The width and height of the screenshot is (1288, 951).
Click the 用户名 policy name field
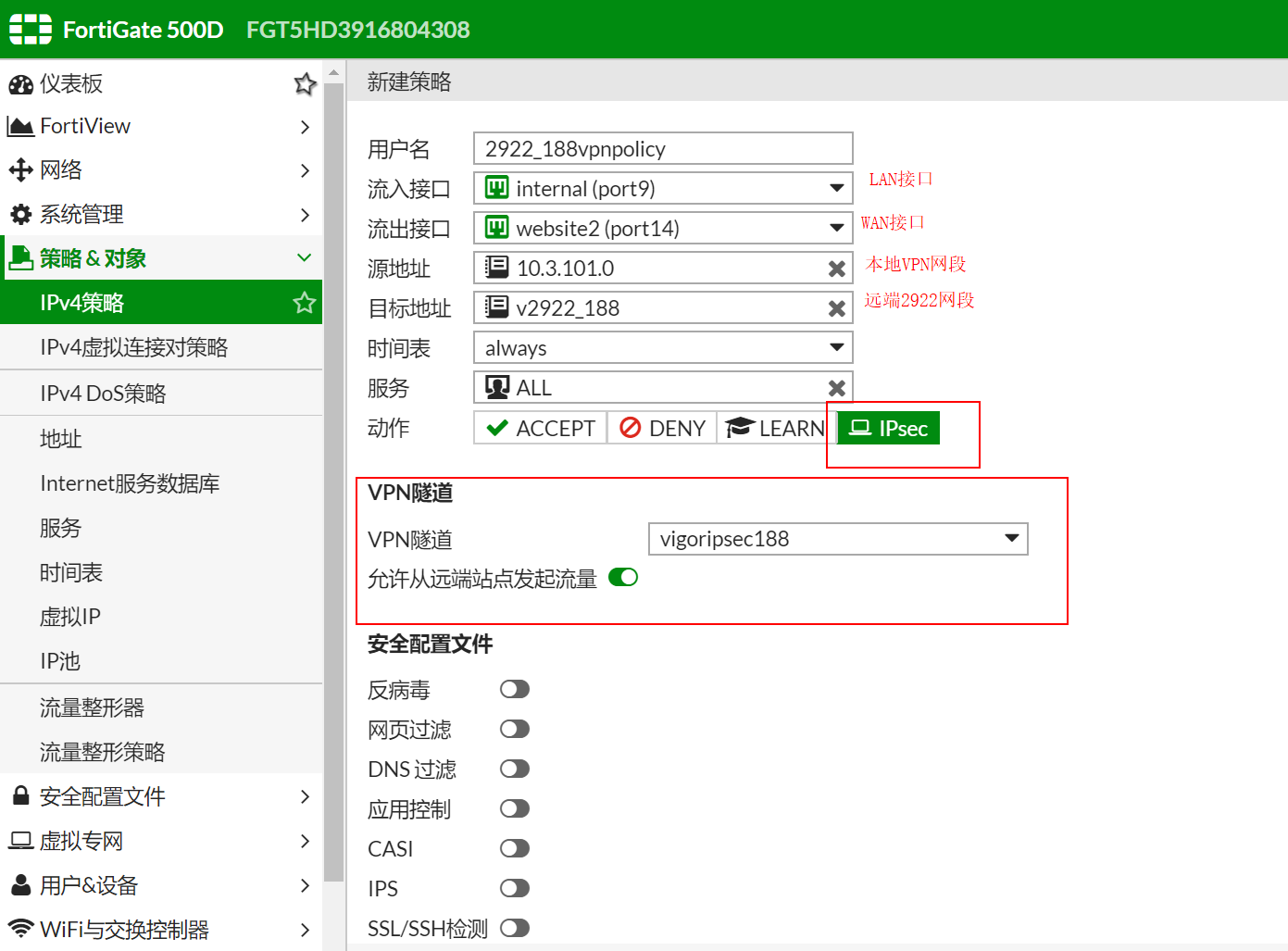pyautogui.click(x=663, y=148)
